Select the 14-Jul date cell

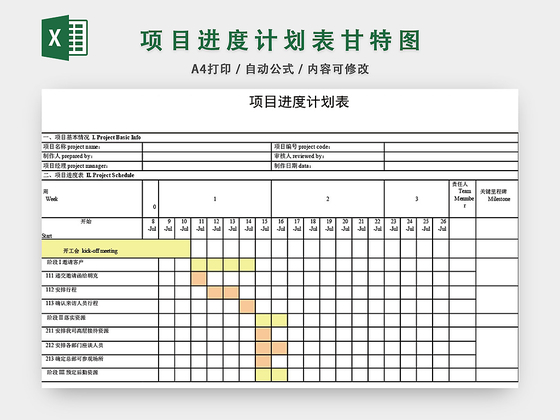(x=249, y=228)
